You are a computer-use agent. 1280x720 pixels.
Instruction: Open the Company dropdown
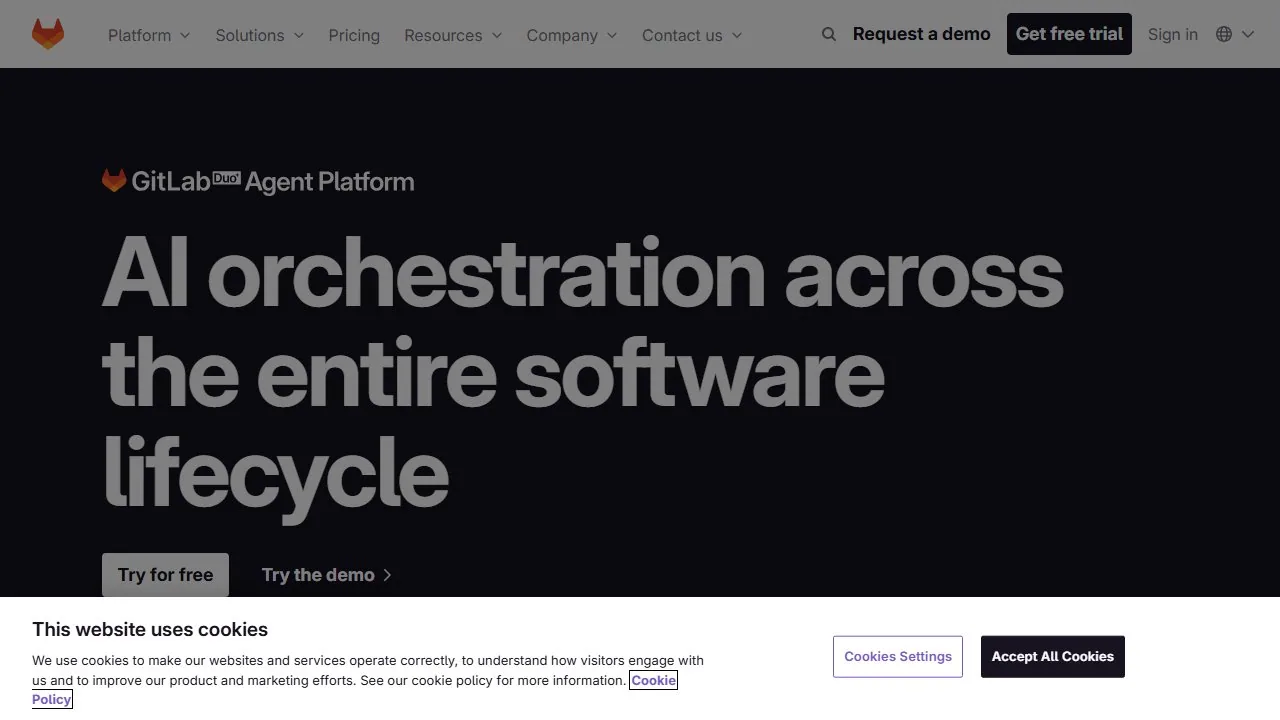[x=572, y=35]
